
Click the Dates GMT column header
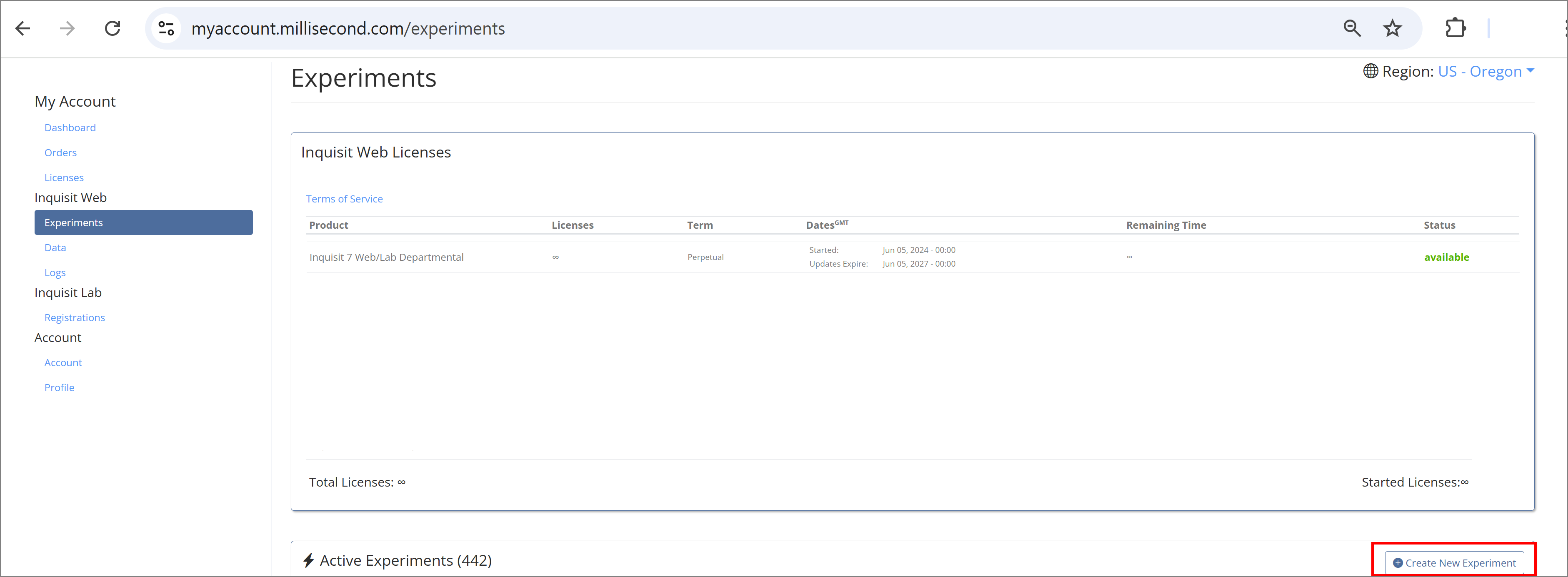pos(827,225)
